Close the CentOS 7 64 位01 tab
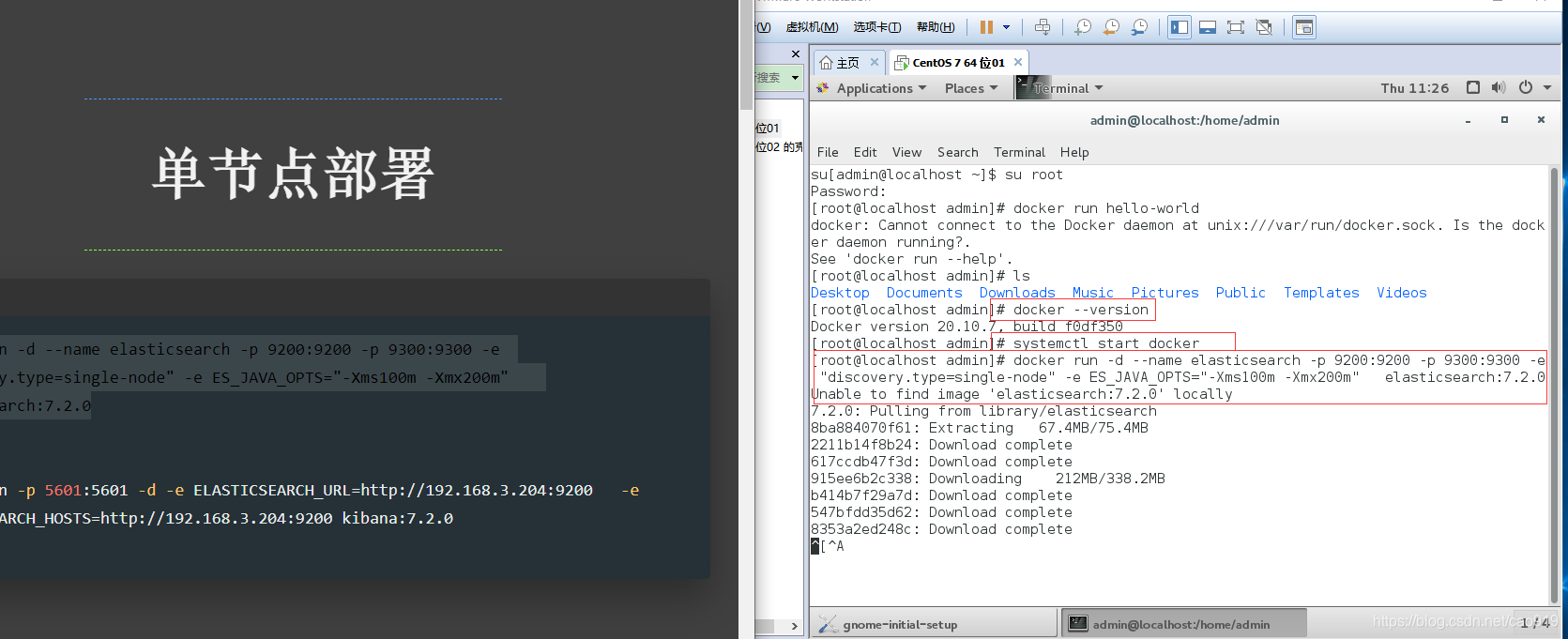1568x639 pixels. point(1018,62)
